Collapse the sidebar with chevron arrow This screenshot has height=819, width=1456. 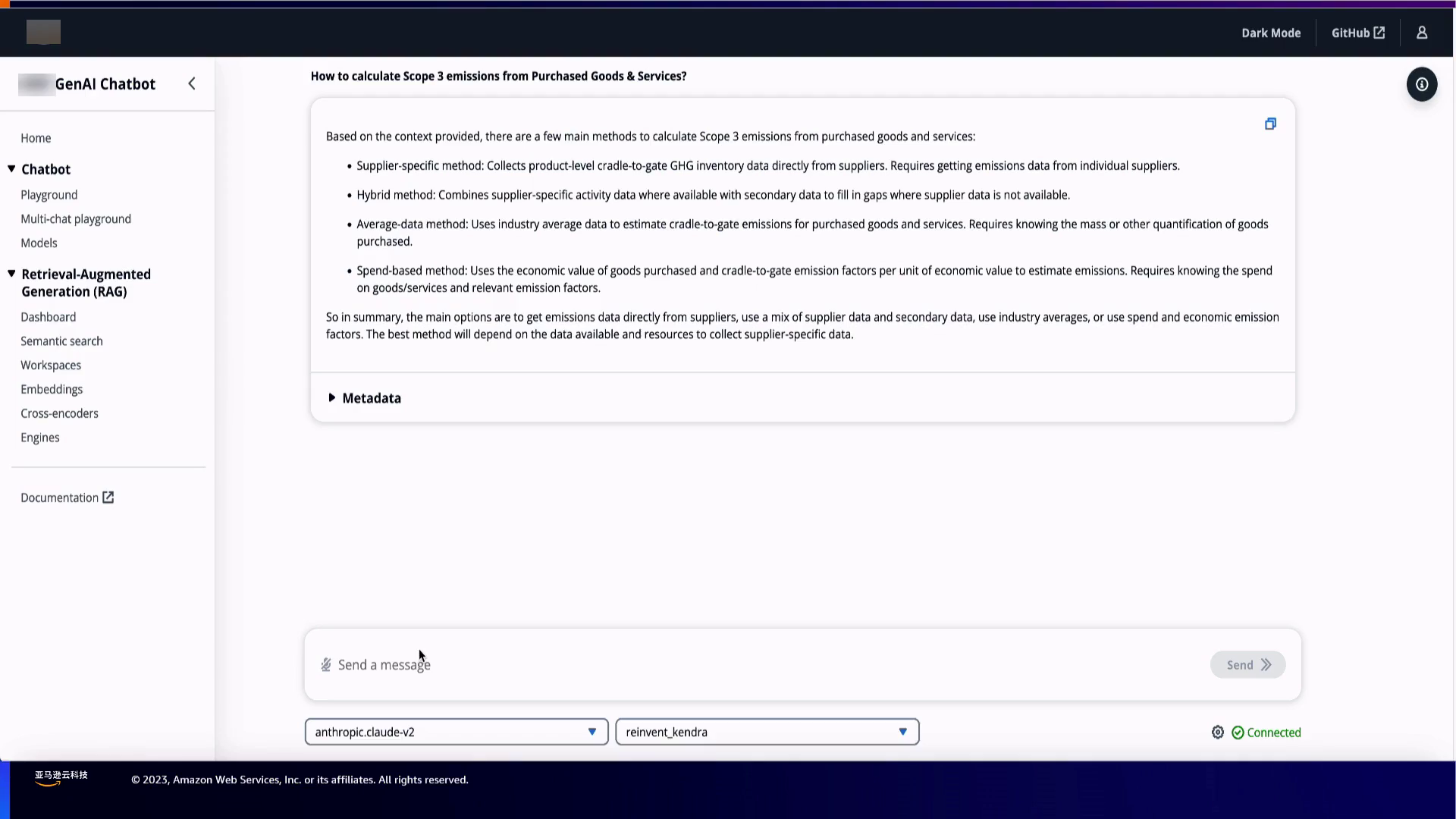pyautogui.click(x=192, y=83)
